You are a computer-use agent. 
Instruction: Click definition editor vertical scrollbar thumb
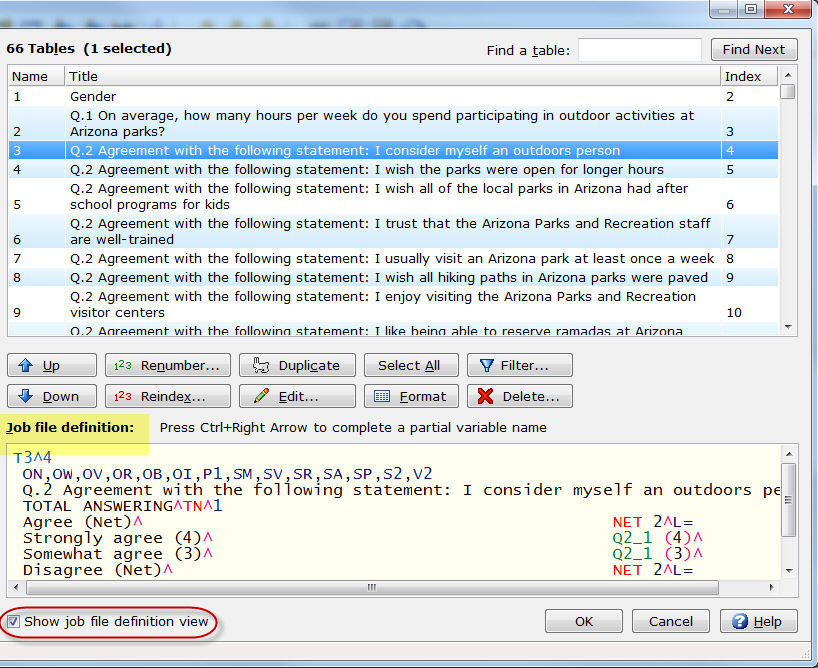pyautogui.click(x=789, y=499)
